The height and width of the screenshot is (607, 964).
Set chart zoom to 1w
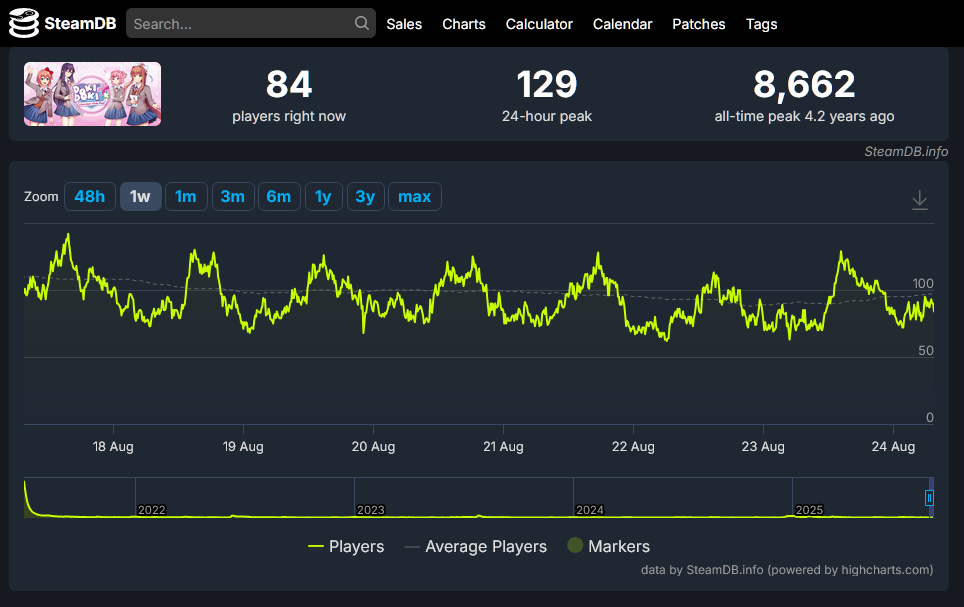141,197
